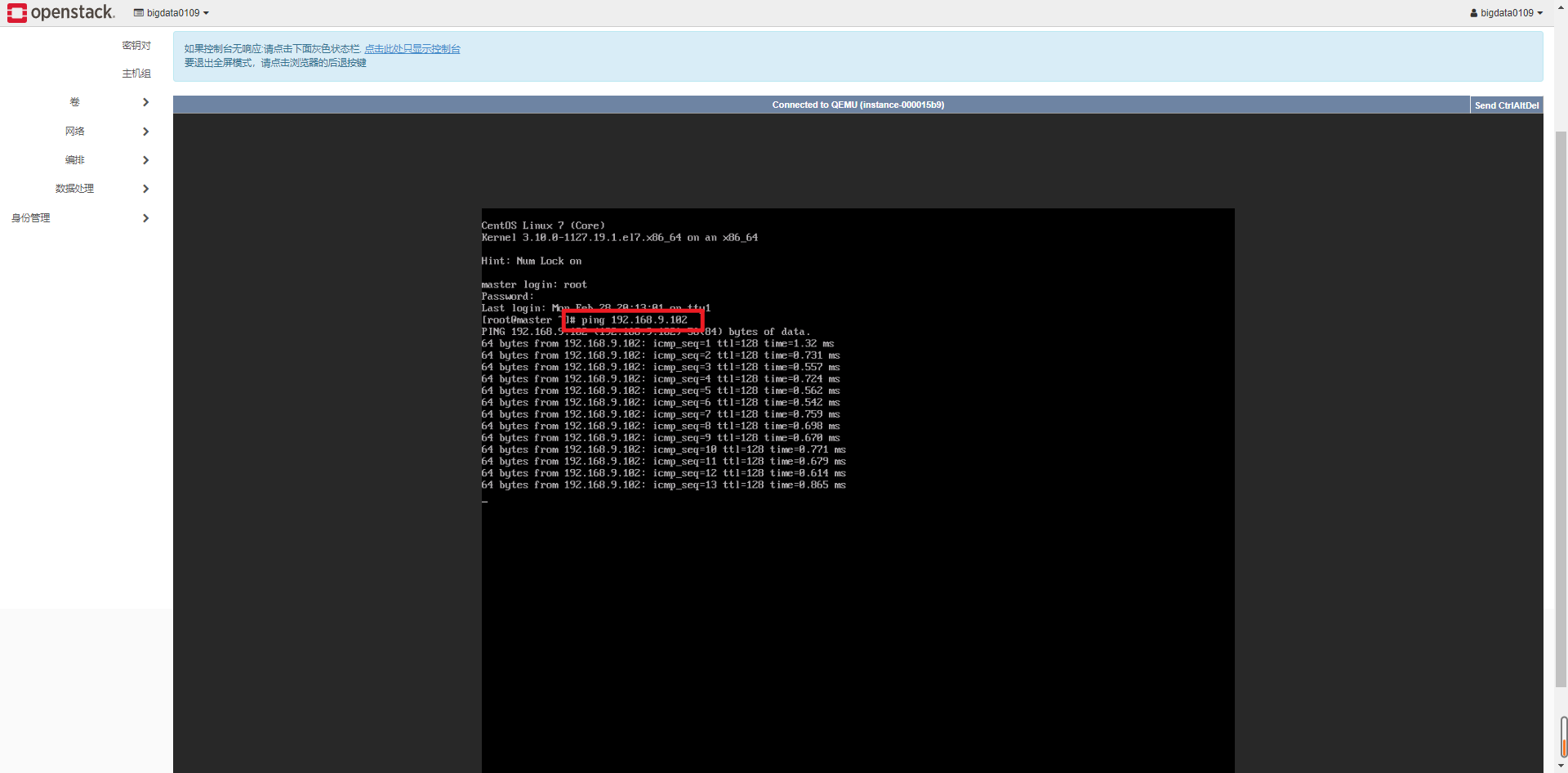The width and height of the screenshot is (1568, 773).
Task: Click the 点击此处只显示控制台 link
Action: [x=412, y=49]
